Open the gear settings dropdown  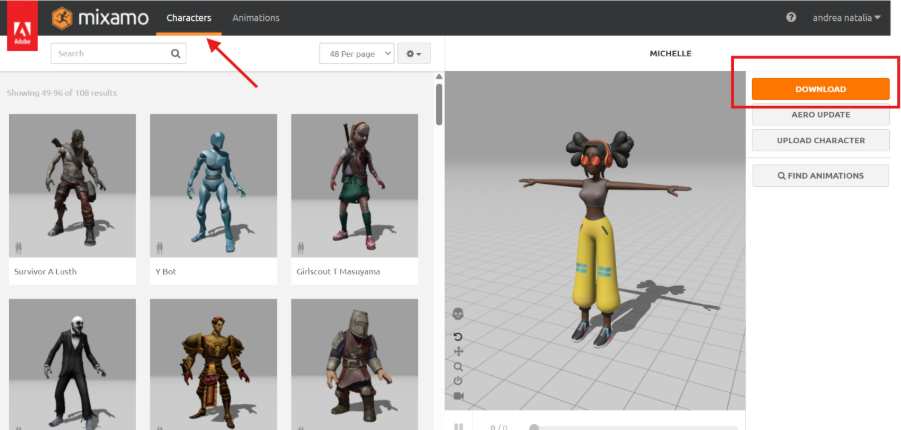414,53
